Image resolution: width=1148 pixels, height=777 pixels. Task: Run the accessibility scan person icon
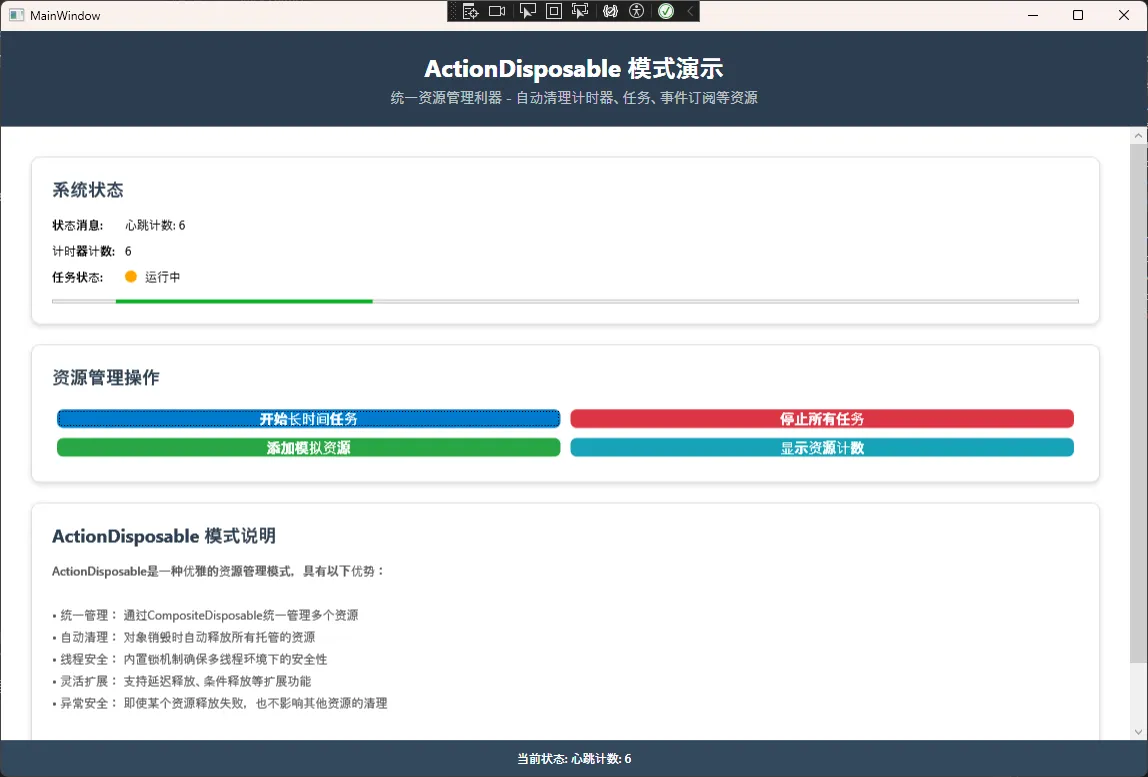(x=637, y=11)
